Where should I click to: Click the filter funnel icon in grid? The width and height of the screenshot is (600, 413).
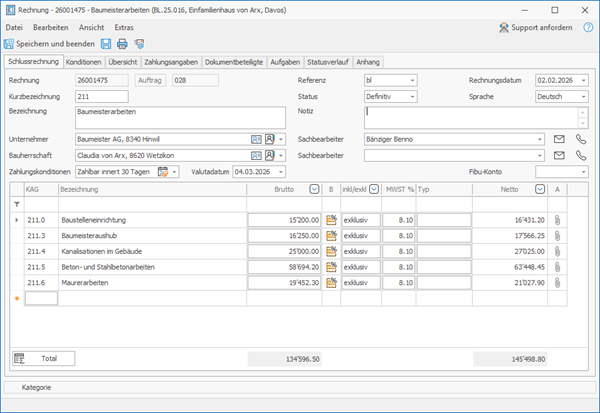coord(17,204)
